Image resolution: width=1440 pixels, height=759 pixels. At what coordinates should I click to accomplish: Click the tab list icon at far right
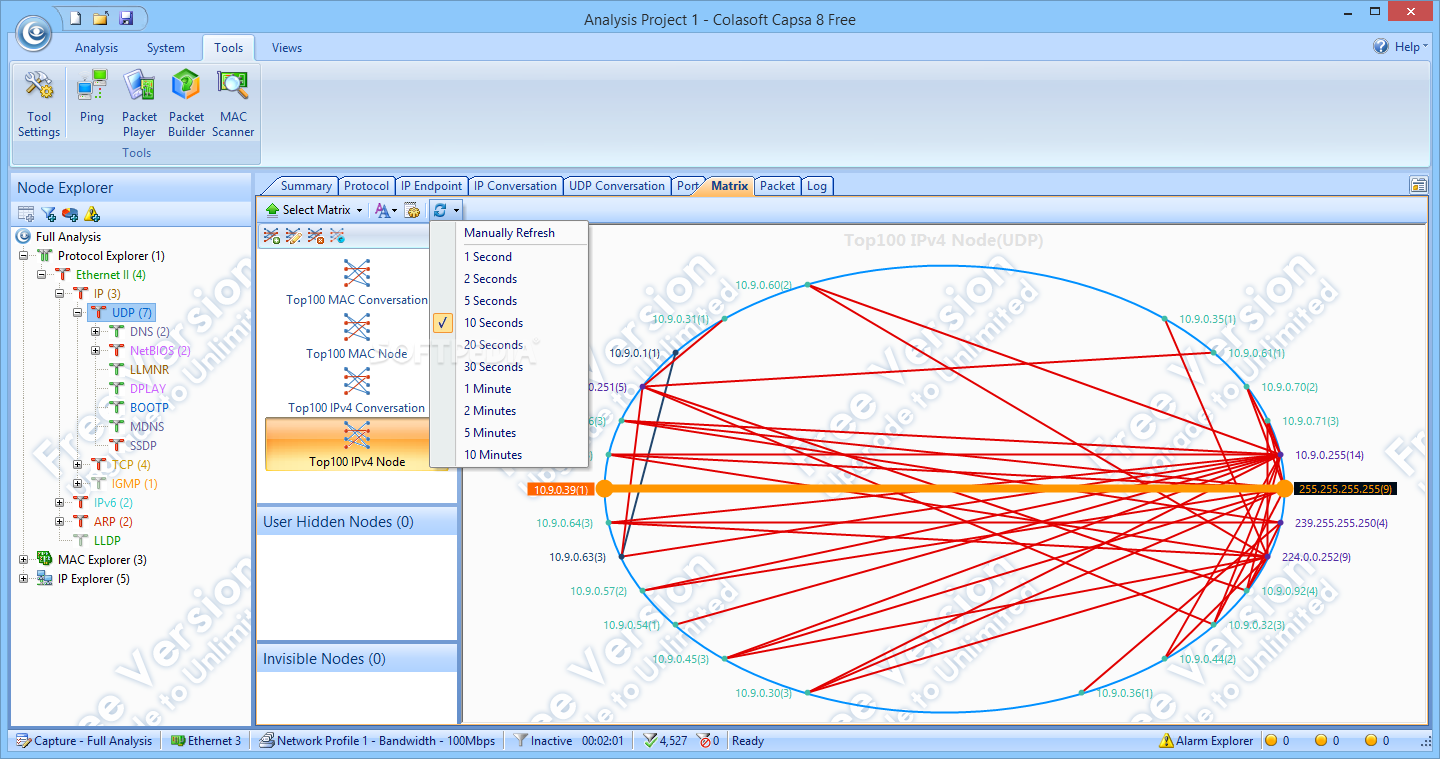point(1418,185)
